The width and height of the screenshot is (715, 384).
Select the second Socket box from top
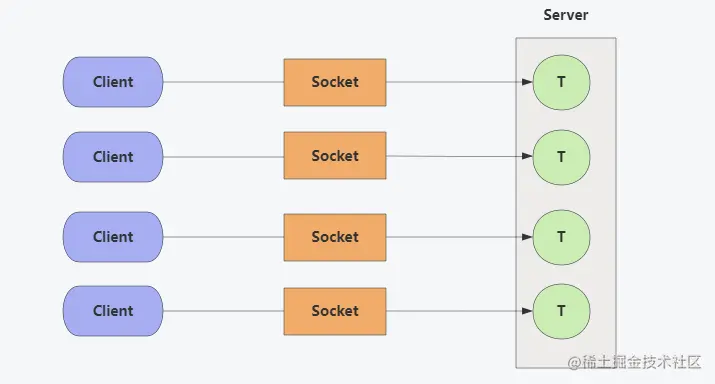[x=335, y=156]
